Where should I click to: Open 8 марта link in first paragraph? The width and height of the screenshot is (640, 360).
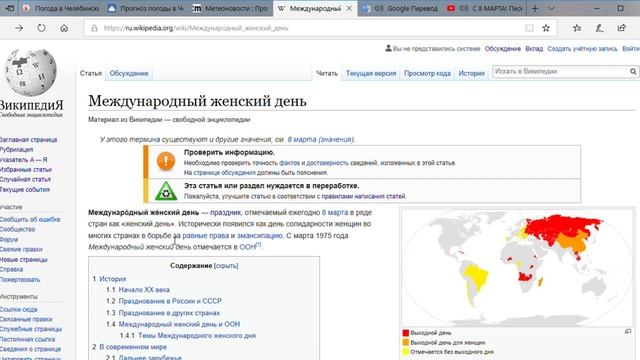coord(335,212)
